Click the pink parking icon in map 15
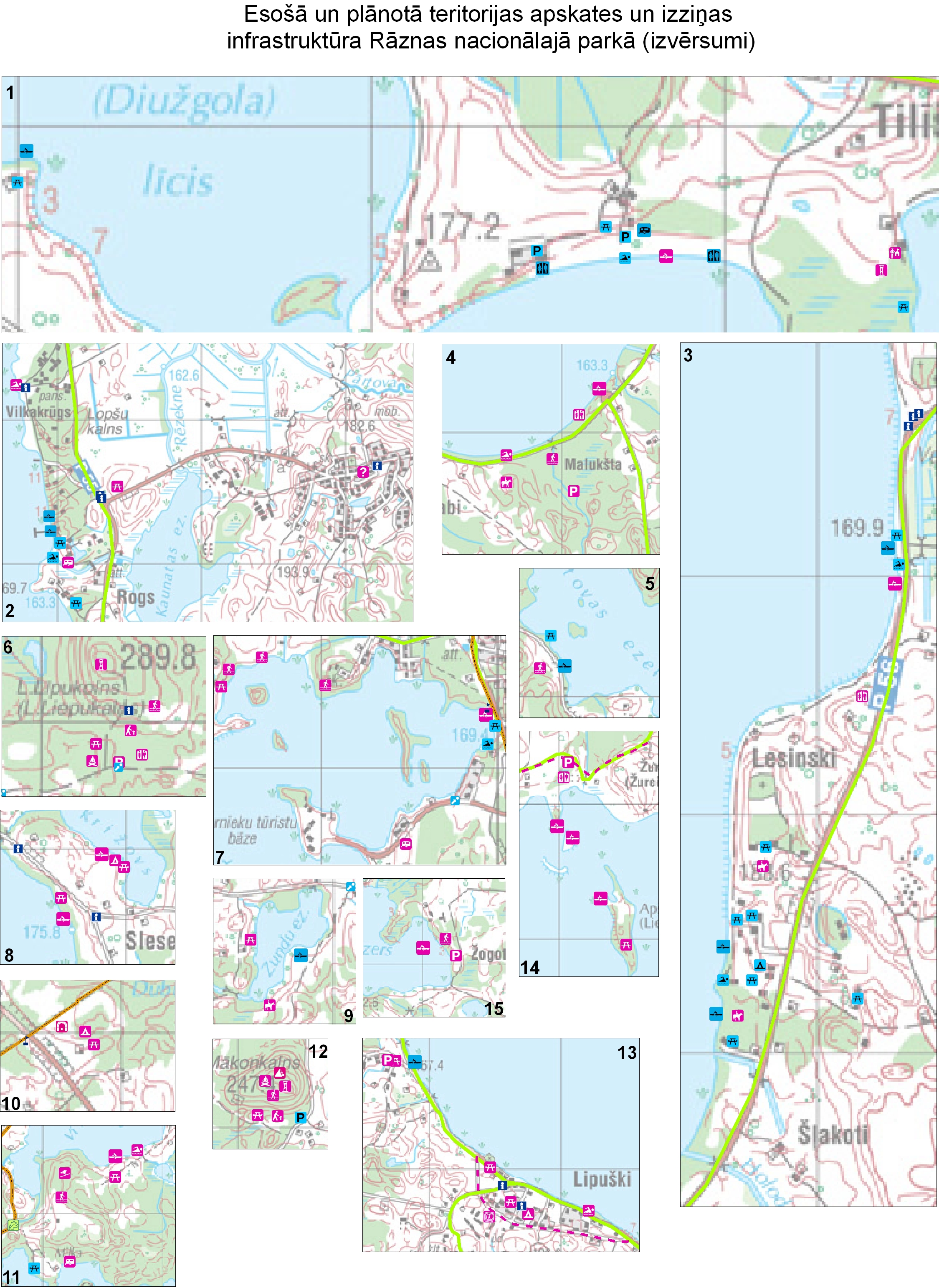This screenshot has width=939, height=1288. point(455,956)
